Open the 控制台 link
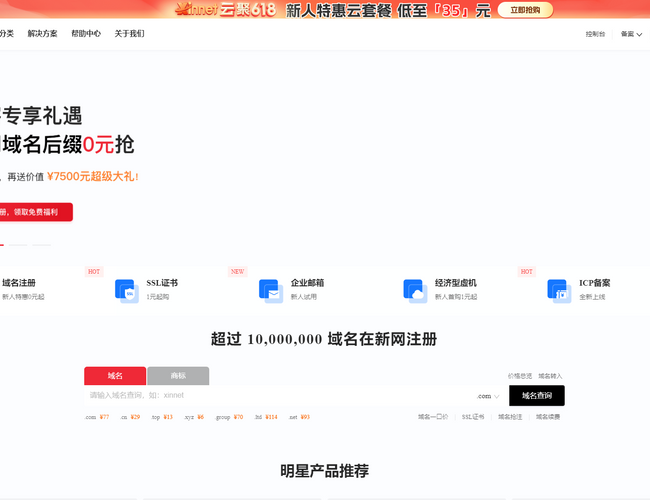This screenshot has width=650, height=500. pyautogui.click(x=595, y=34)
